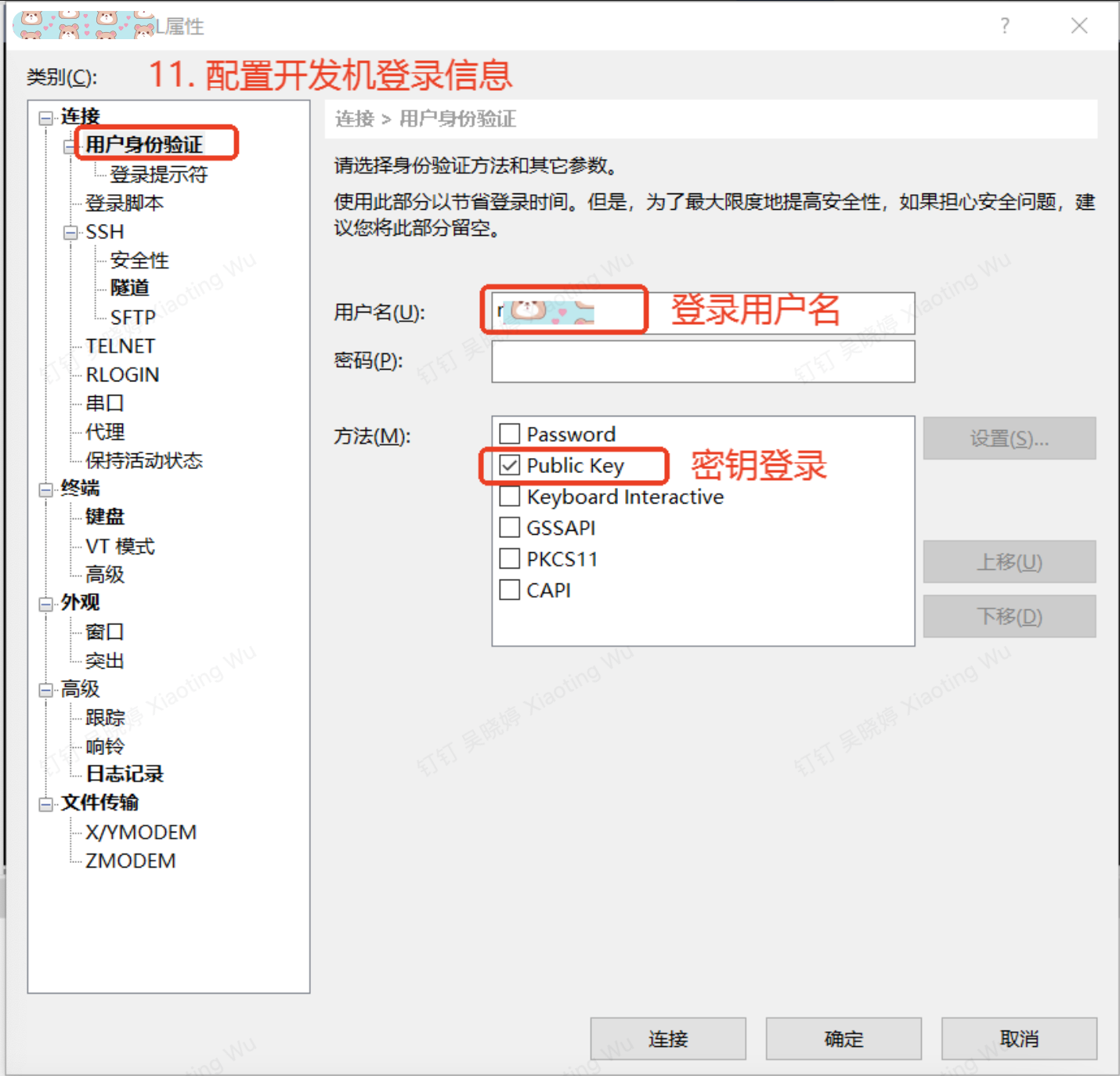This screenshot has width=1120, height=1076.
Task: Open the 键盘 settings
Action: pyautogui.click(x=105, y=517)
